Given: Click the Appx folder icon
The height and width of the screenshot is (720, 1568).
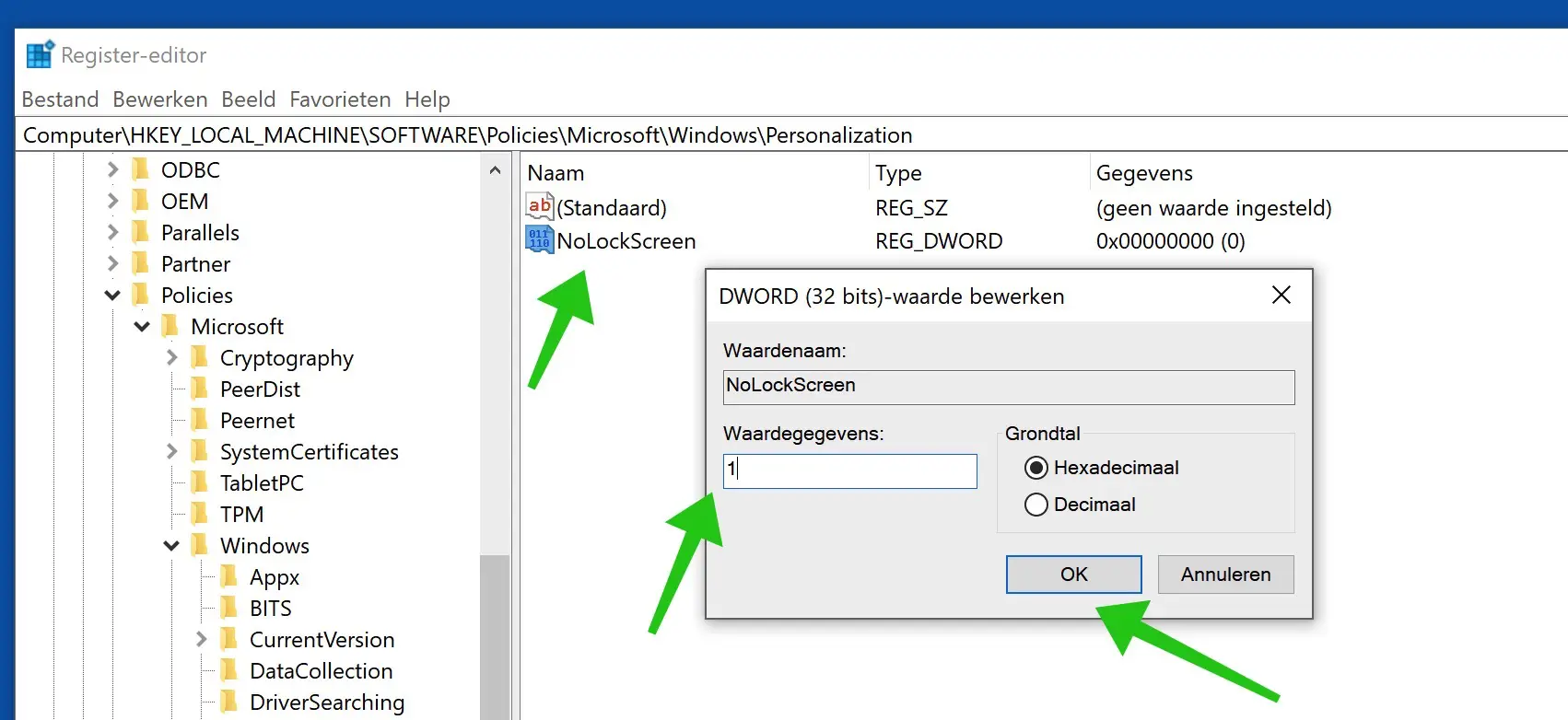Looking at the screenshot, I should tap(229, 576).
